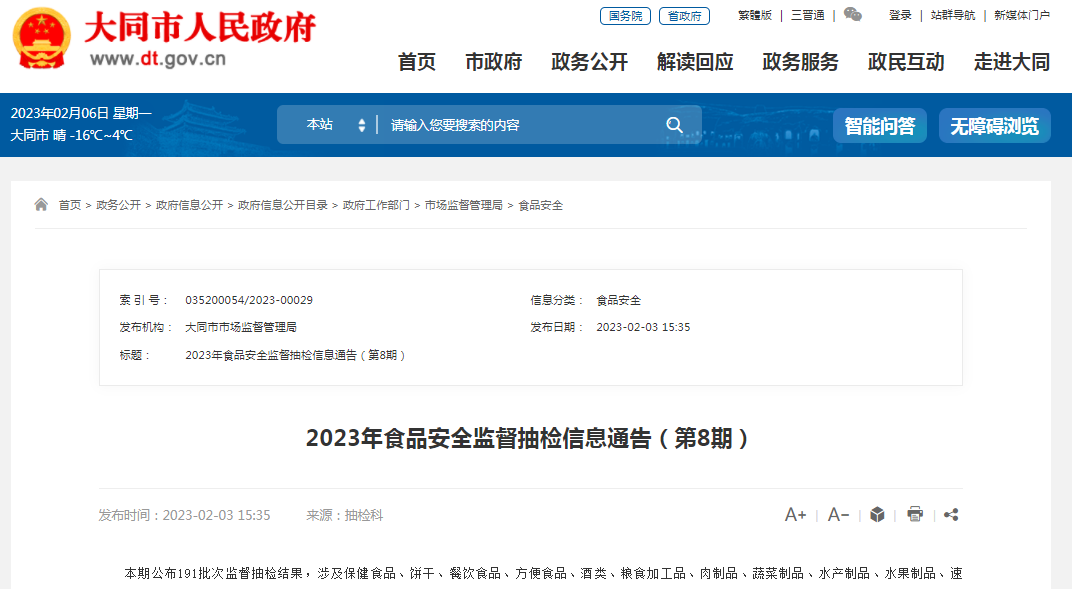Go to 食品安全 in breadcrumb
The image size is (1072, 589).
pos(540,205)
